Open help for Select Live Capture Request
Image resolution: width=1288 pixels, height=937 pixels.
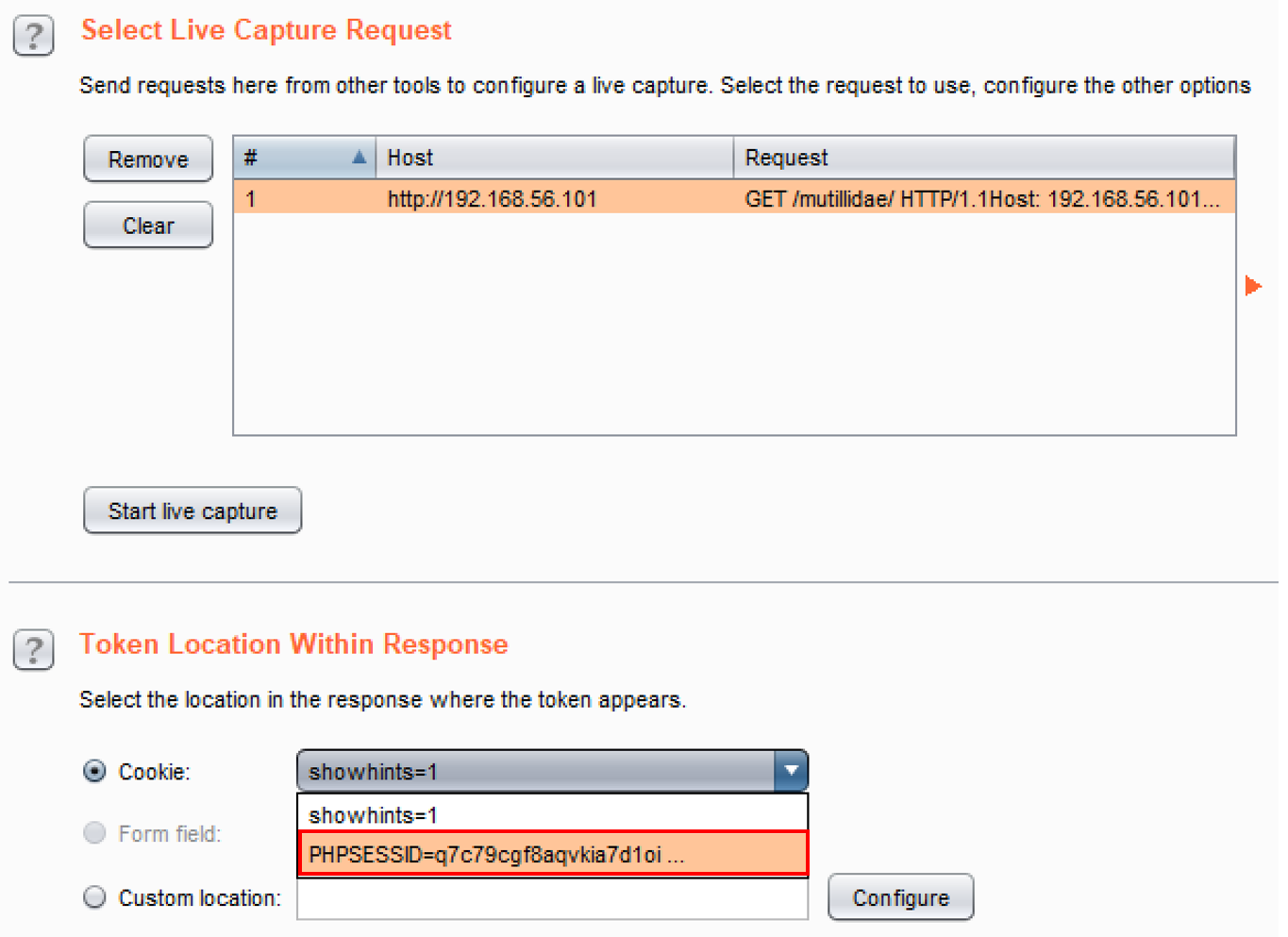click(x=33, y=37)
